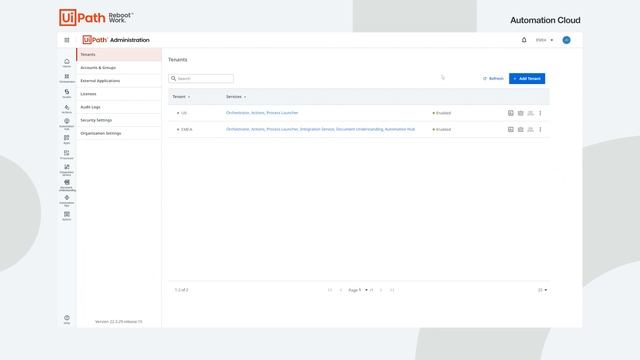Click the Enabled status in US row
The image size is (640, 360).
pyautogui.click(x=442, y=113)
